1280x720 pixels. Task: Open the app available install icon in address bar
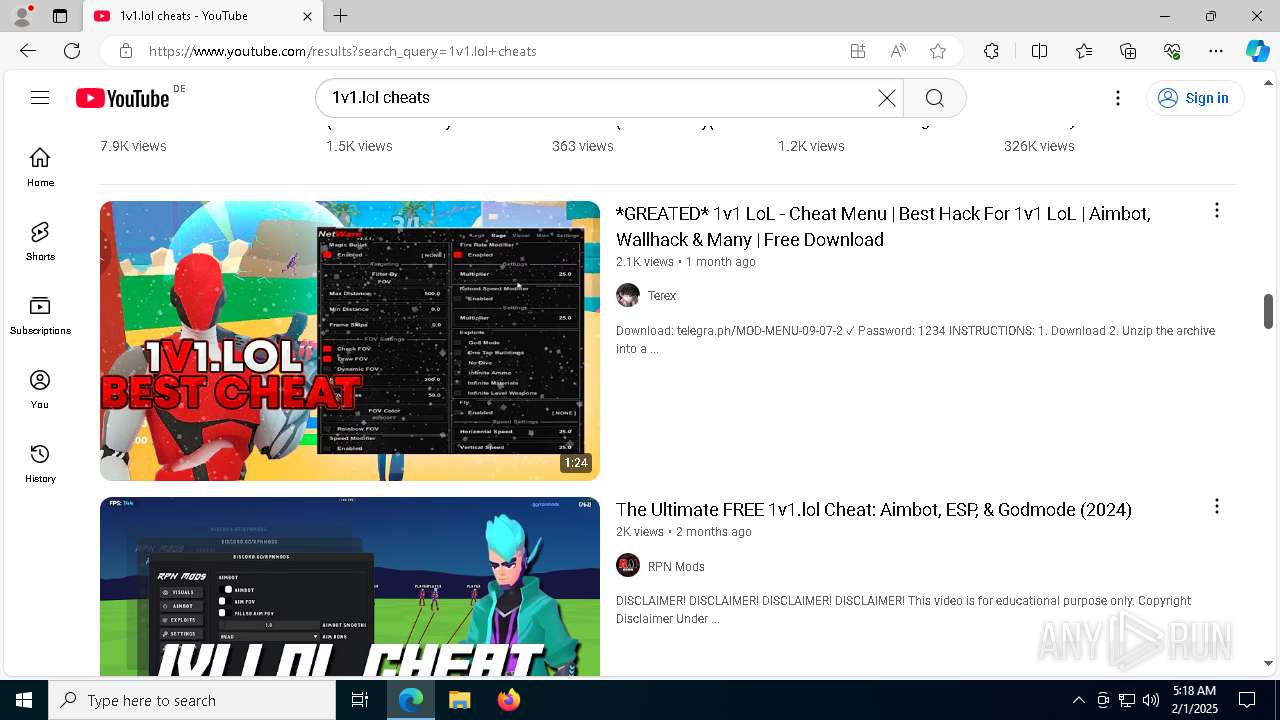click(858, 51)
